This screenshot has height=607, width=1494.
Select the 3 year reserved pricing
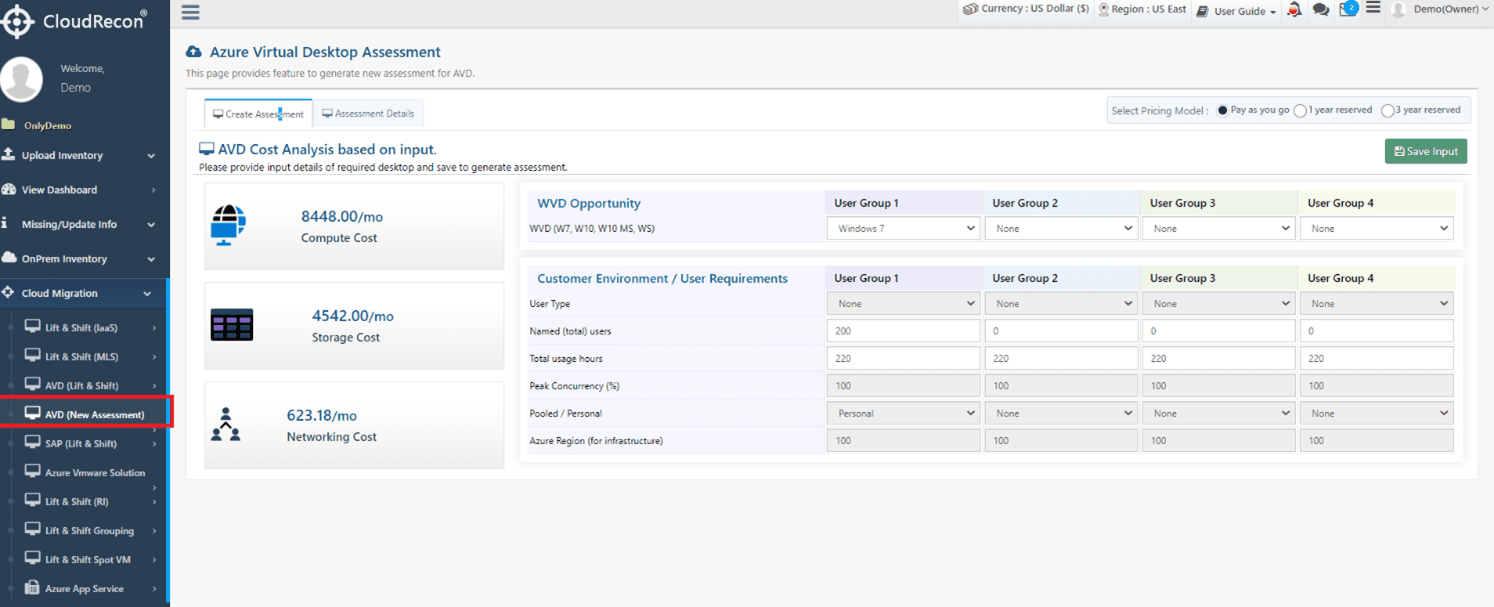(1387, 111)
